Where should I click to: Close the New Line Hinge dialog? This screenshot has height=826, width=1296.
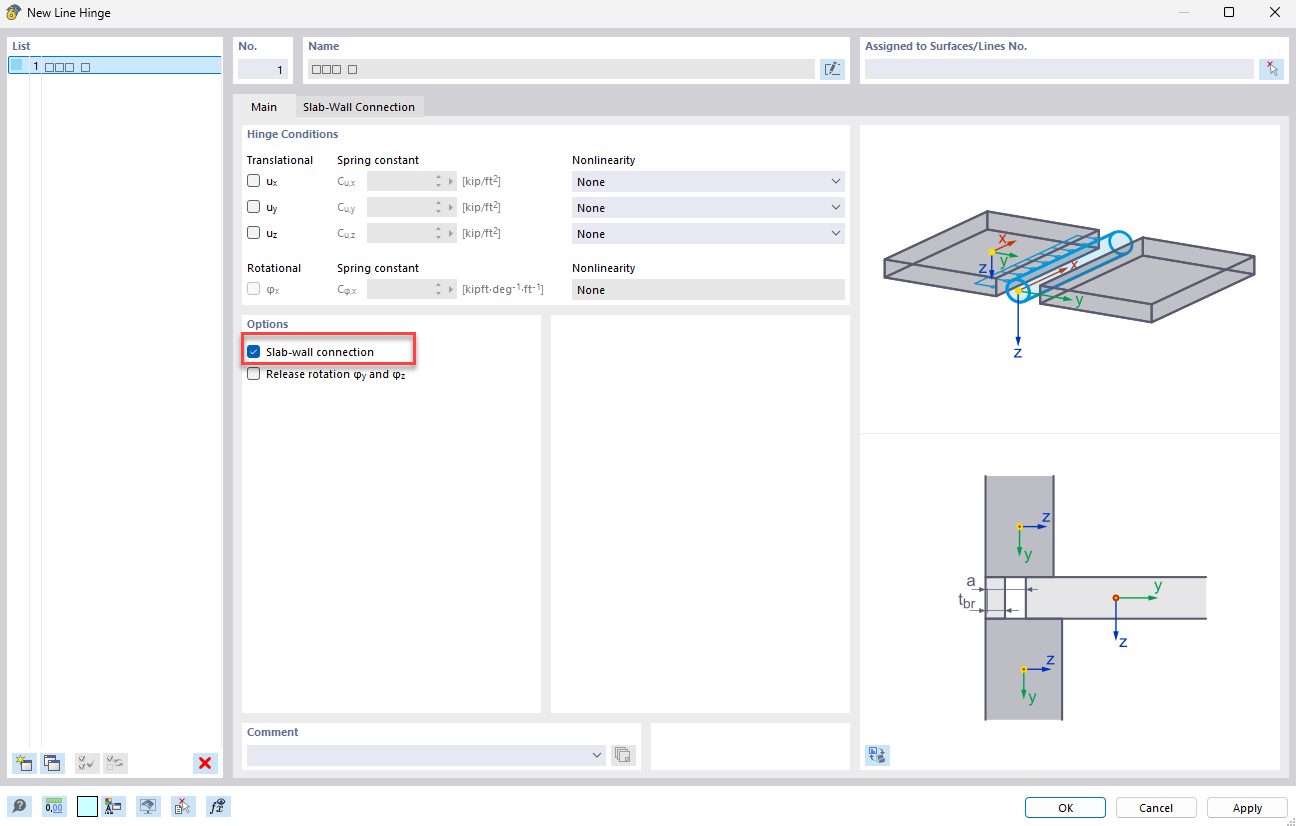[1274, 12]
